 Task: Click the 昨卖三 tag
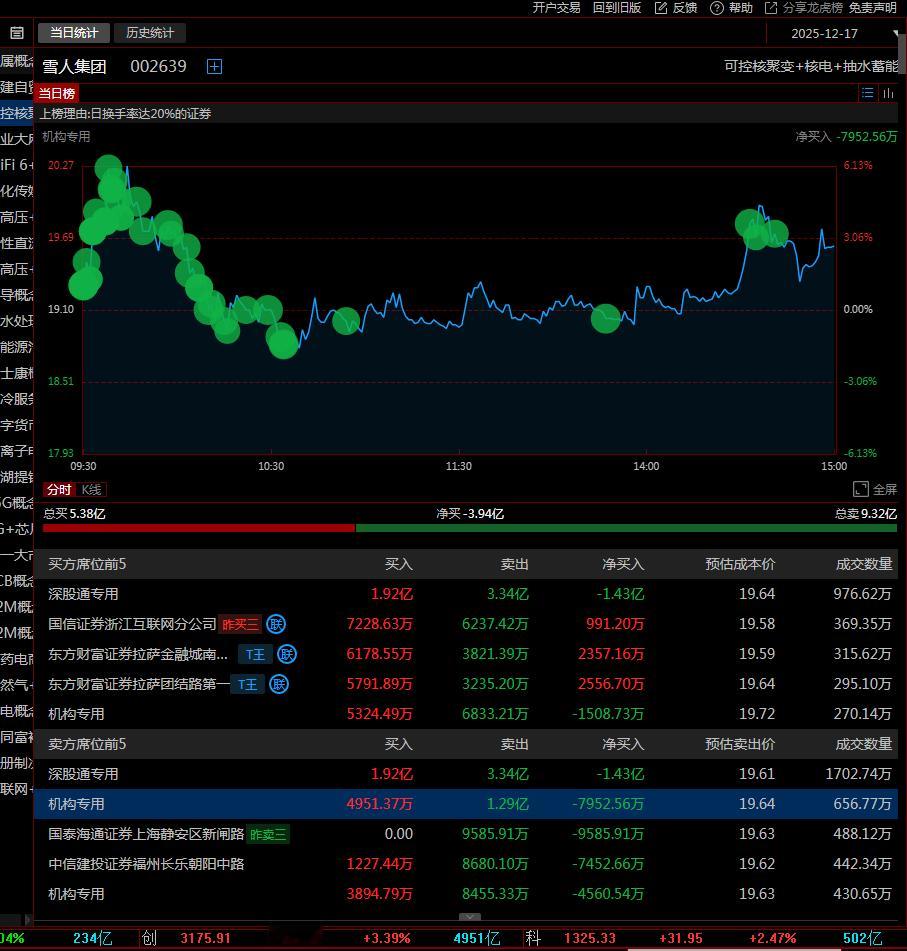(268, 835)
